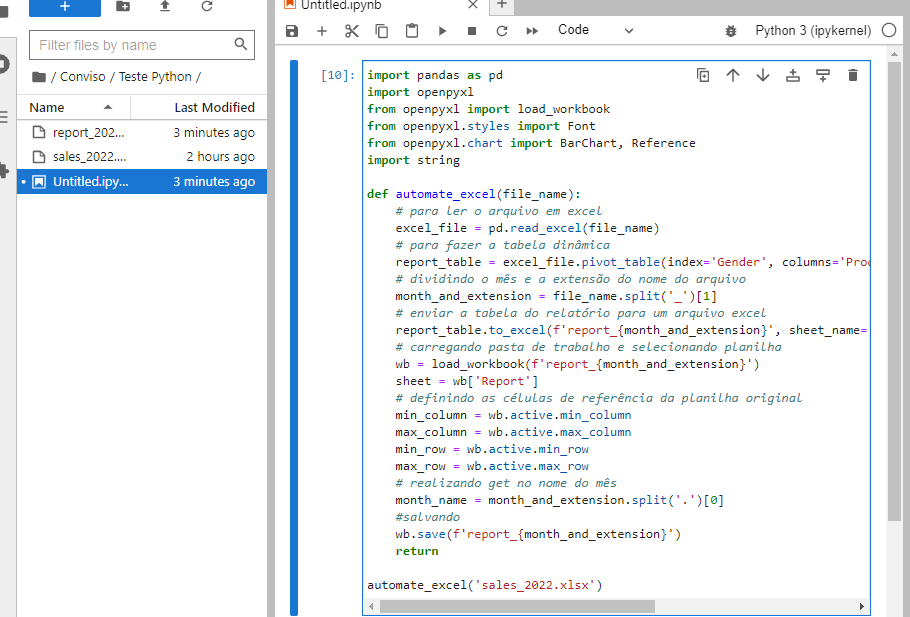Sort files by the Name column header
Viewport: 910px width, 617px height.
(73, 107)
